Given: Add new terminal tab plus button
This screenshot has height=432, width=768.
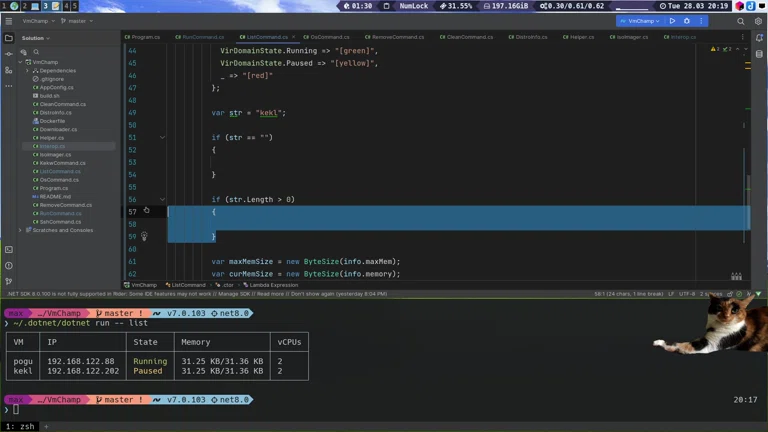Looking at the screenshot, I should point(46,427).
